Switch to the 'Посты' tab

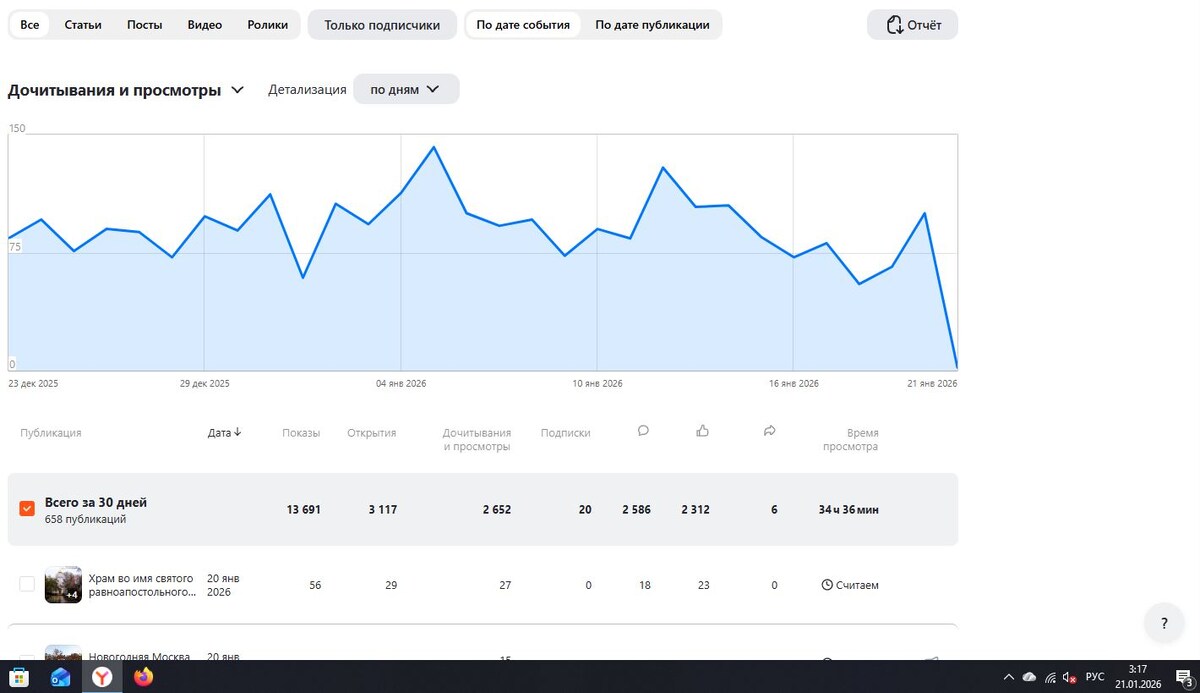(x=145, y=25)
